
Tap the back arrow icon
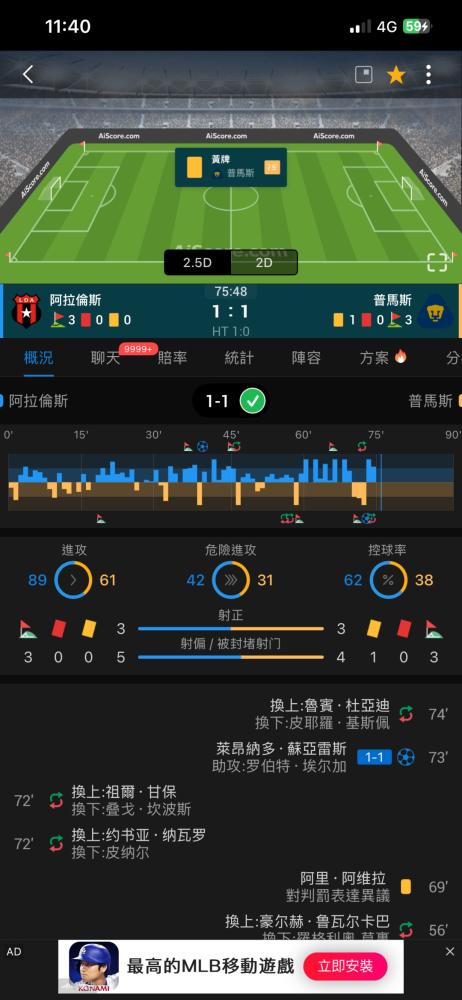[27, 75]
